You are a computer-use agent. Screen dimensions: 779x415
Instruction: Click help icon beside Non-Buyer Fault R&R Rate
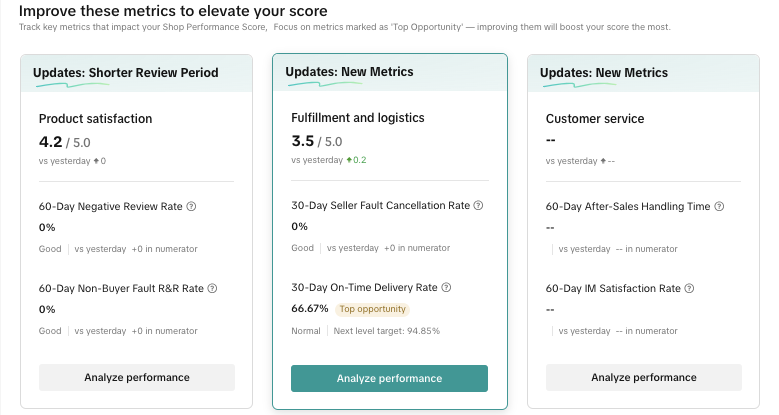tap(212, 289)
